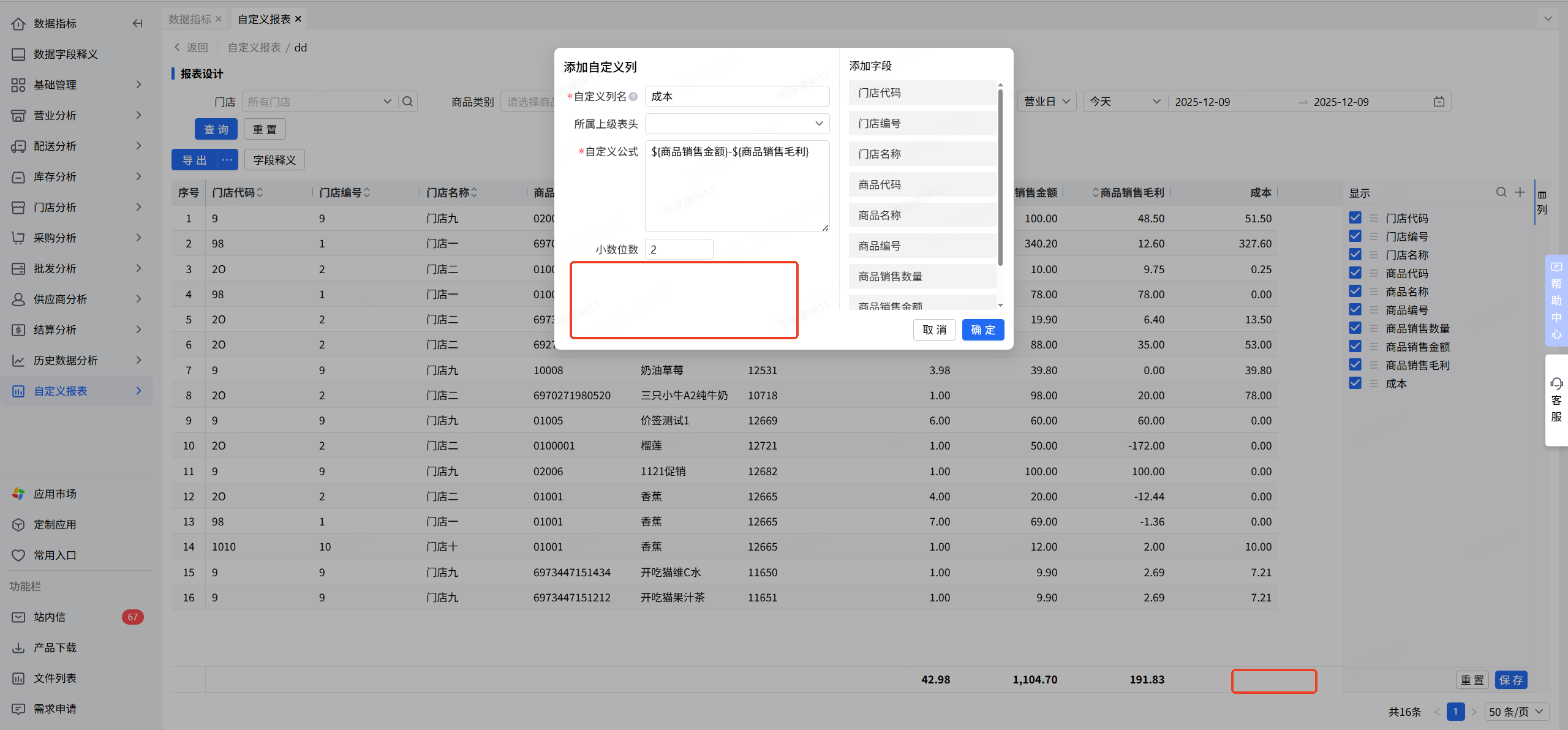Image resolution: width=1568 pixels, height=730 pixels.
Task: Switch to the 数据指标 tab
Action: (x=190, y=19)
